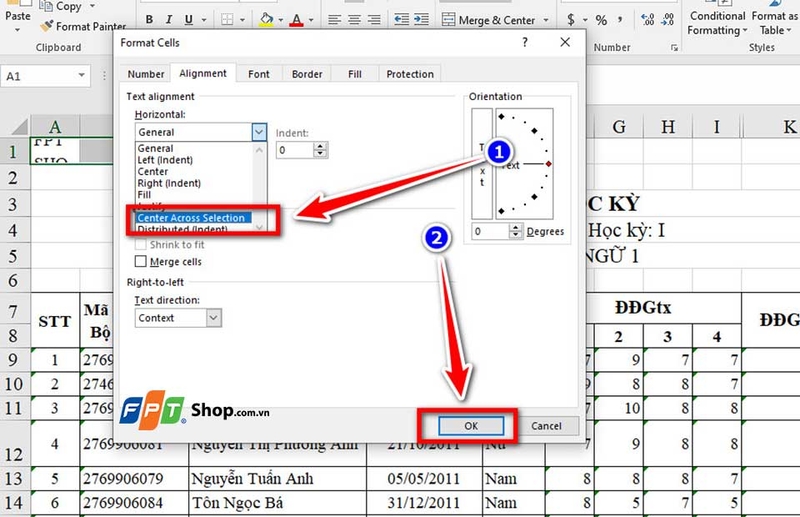Increase indent in ribbon
Image resolution: width=800 pixels, height=517 pixels.
click(421, 20)
